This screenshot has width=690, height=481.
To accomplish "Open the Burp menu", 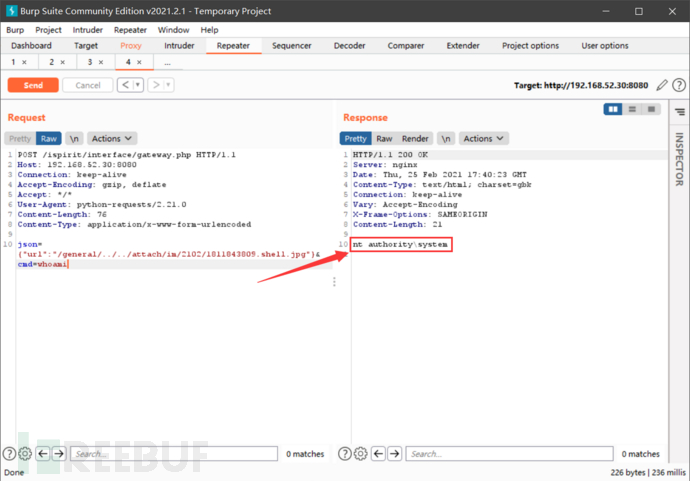I will click(15, 29).
